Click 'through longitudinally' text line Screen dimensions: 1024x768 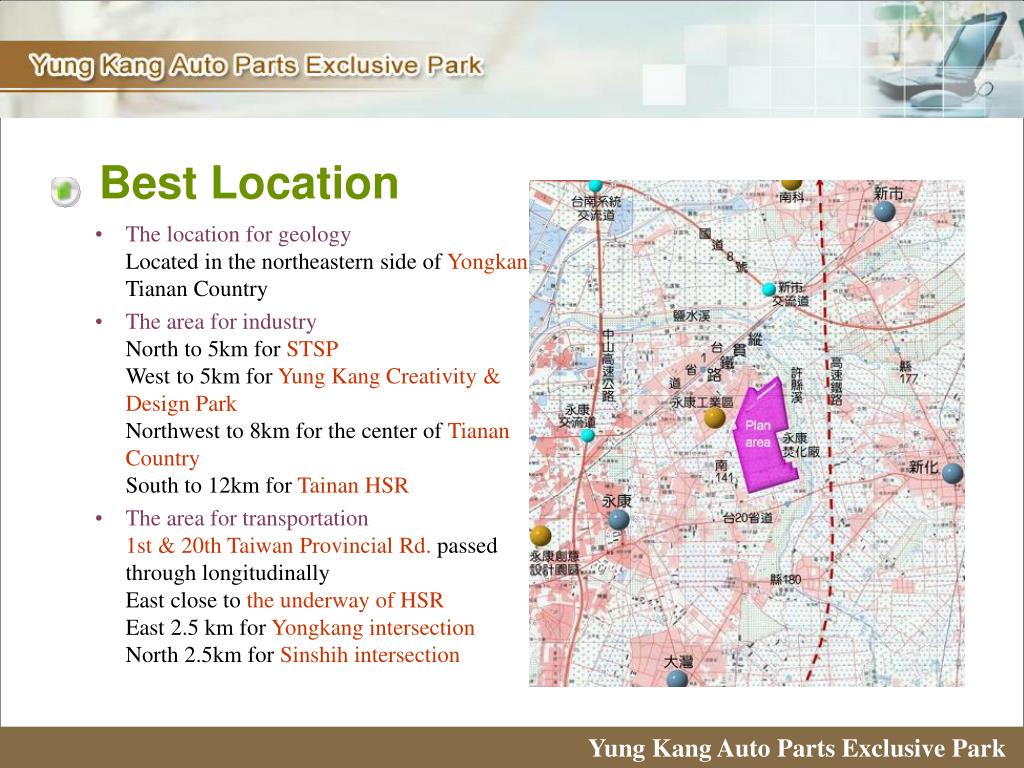click(x=227, y=573)
